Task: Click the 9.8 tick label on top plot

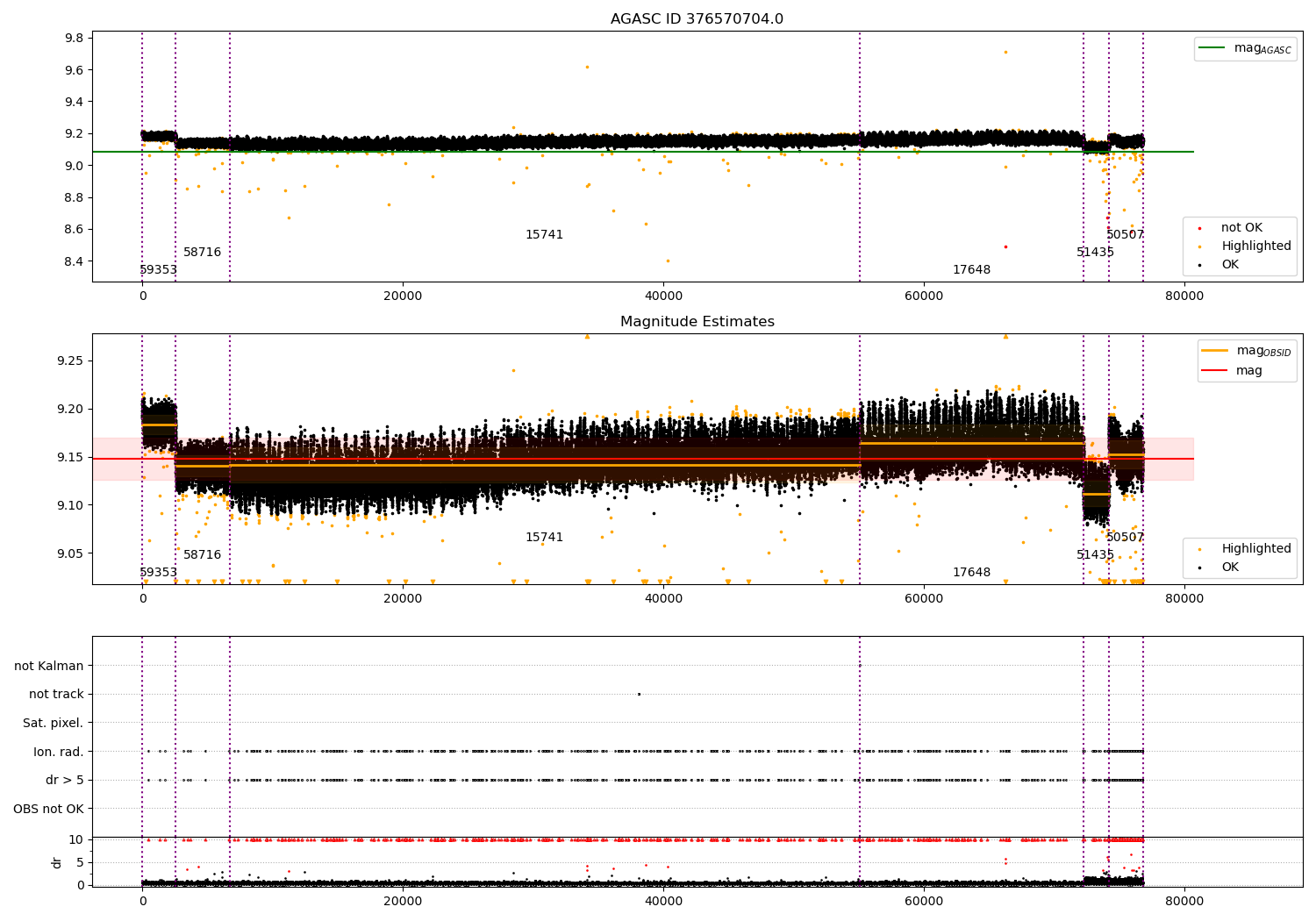Action: pyautogui.click(x=75, y=38)
